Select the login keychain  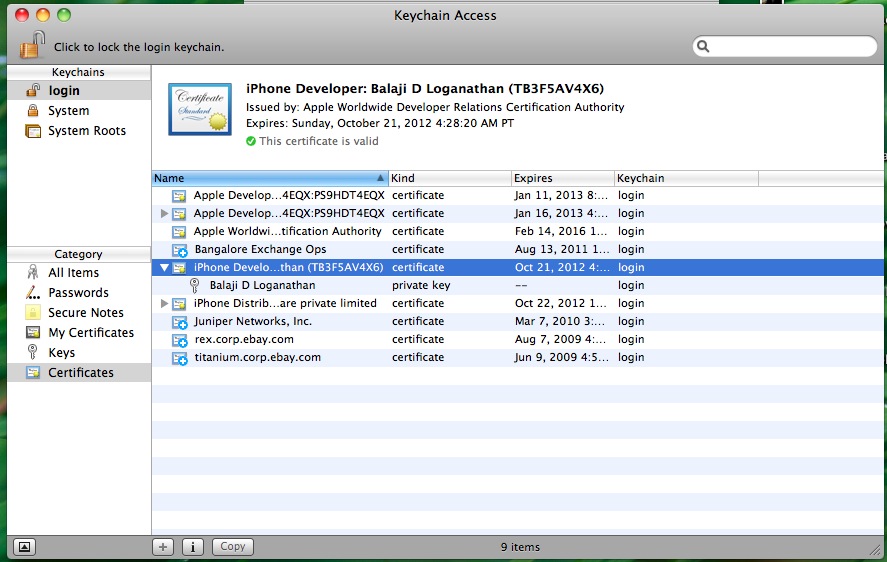(x=79, y=91)
